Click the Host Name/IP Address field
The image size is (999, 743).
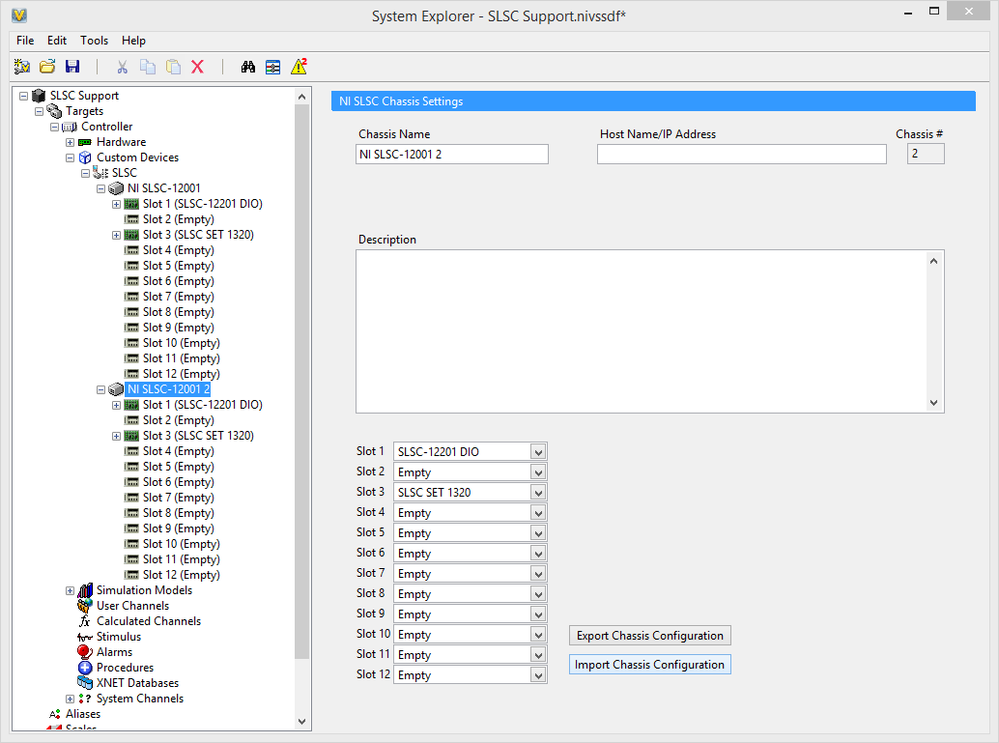tap(741, 154)
